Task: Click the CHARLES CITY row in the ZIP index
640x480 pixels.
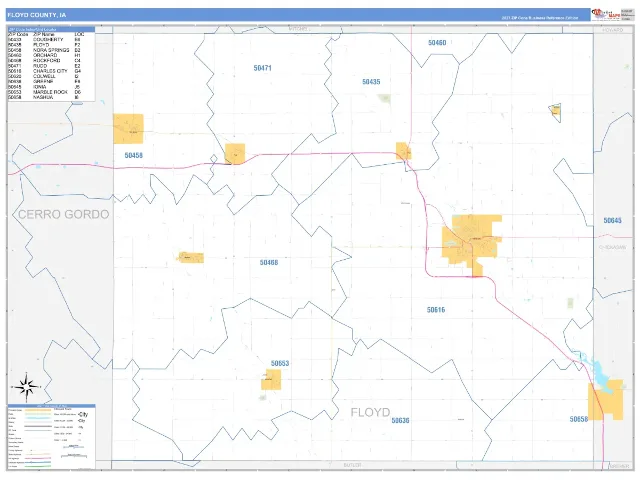Action: [45, 71]
